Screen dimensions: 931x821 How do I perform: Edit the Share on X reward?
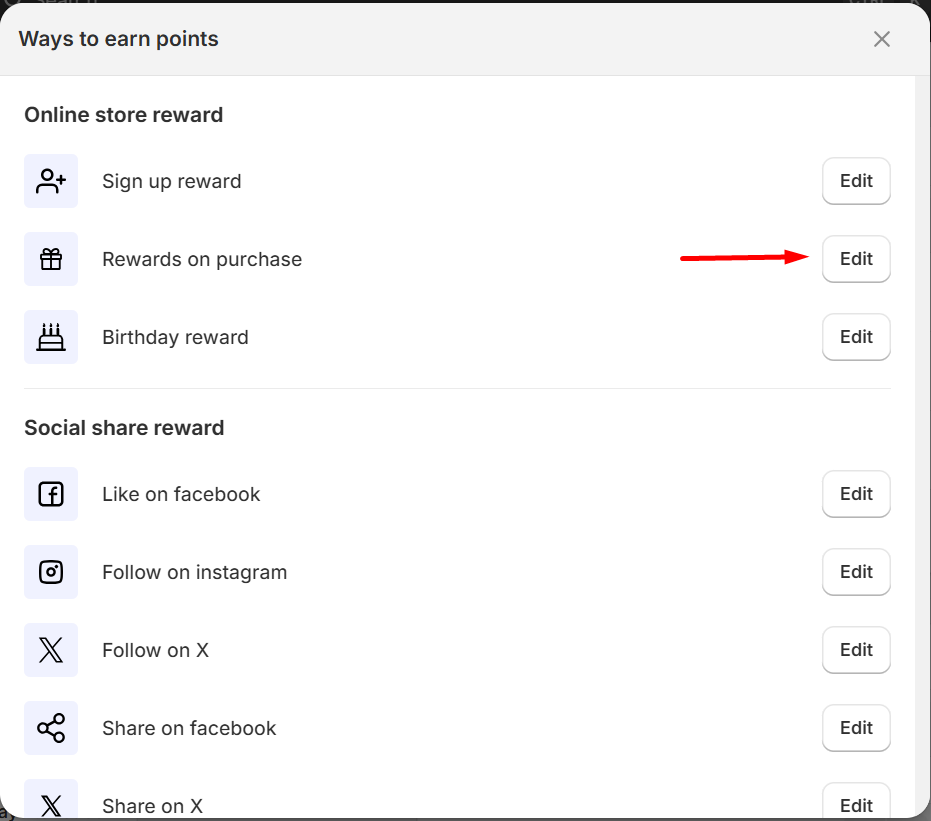coord(856,803)
